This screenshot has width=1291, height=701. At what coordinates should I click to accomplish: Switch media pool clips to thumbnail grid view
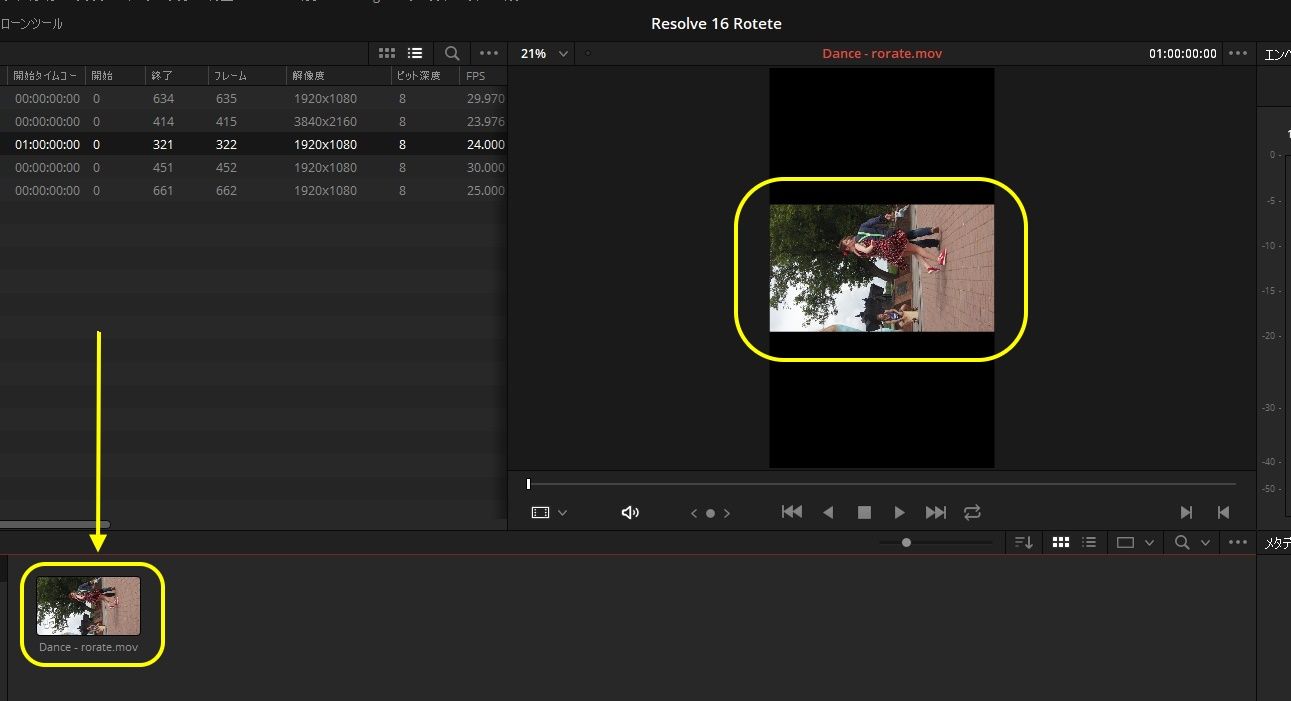pos(387,53)
